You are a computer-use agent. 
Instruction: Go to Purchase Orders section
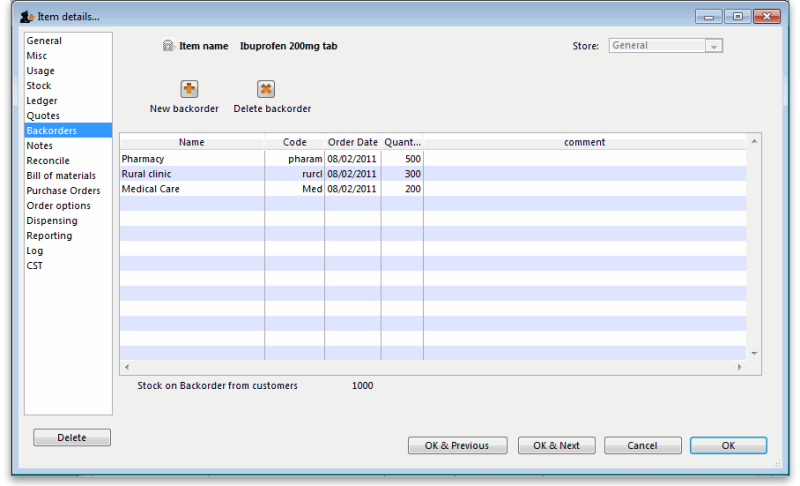coord(68,191)
